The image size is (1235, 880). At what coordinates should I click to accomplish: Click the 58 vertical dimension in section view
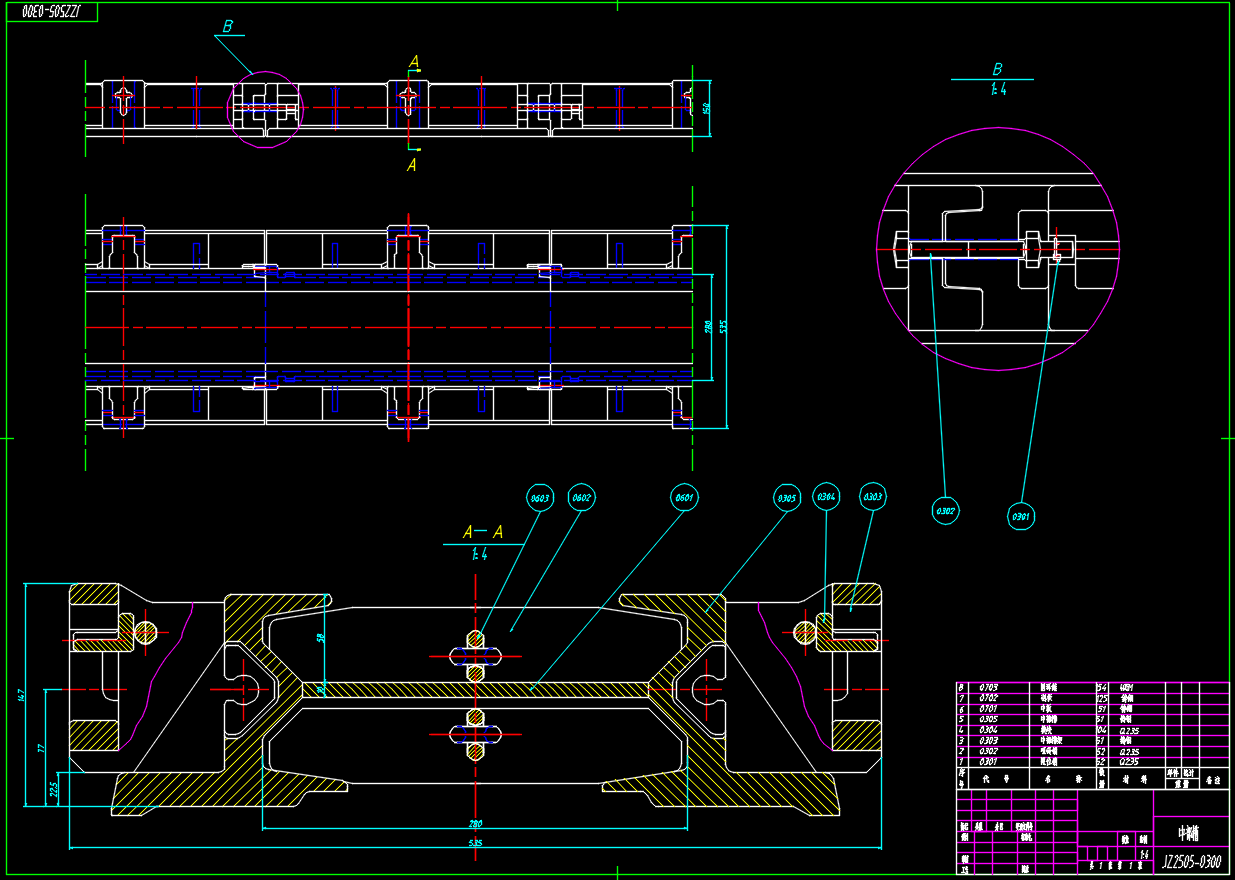(x=322, y=637)
